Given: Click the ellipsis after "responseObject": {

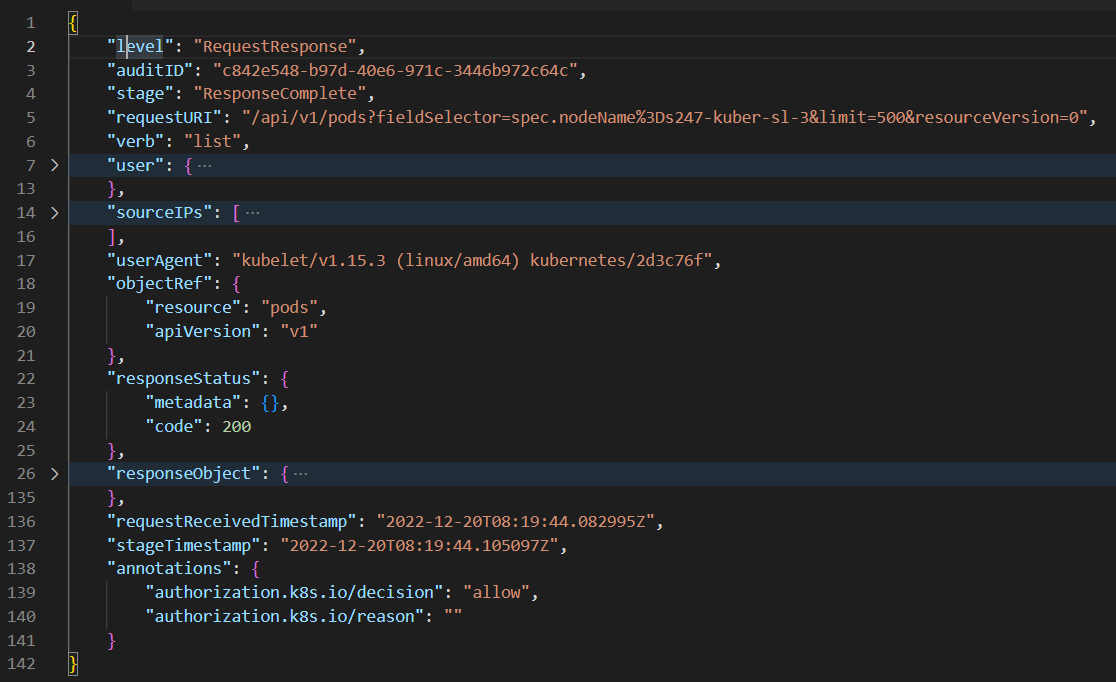Looking at the screenshot, I should coord(300,474).
